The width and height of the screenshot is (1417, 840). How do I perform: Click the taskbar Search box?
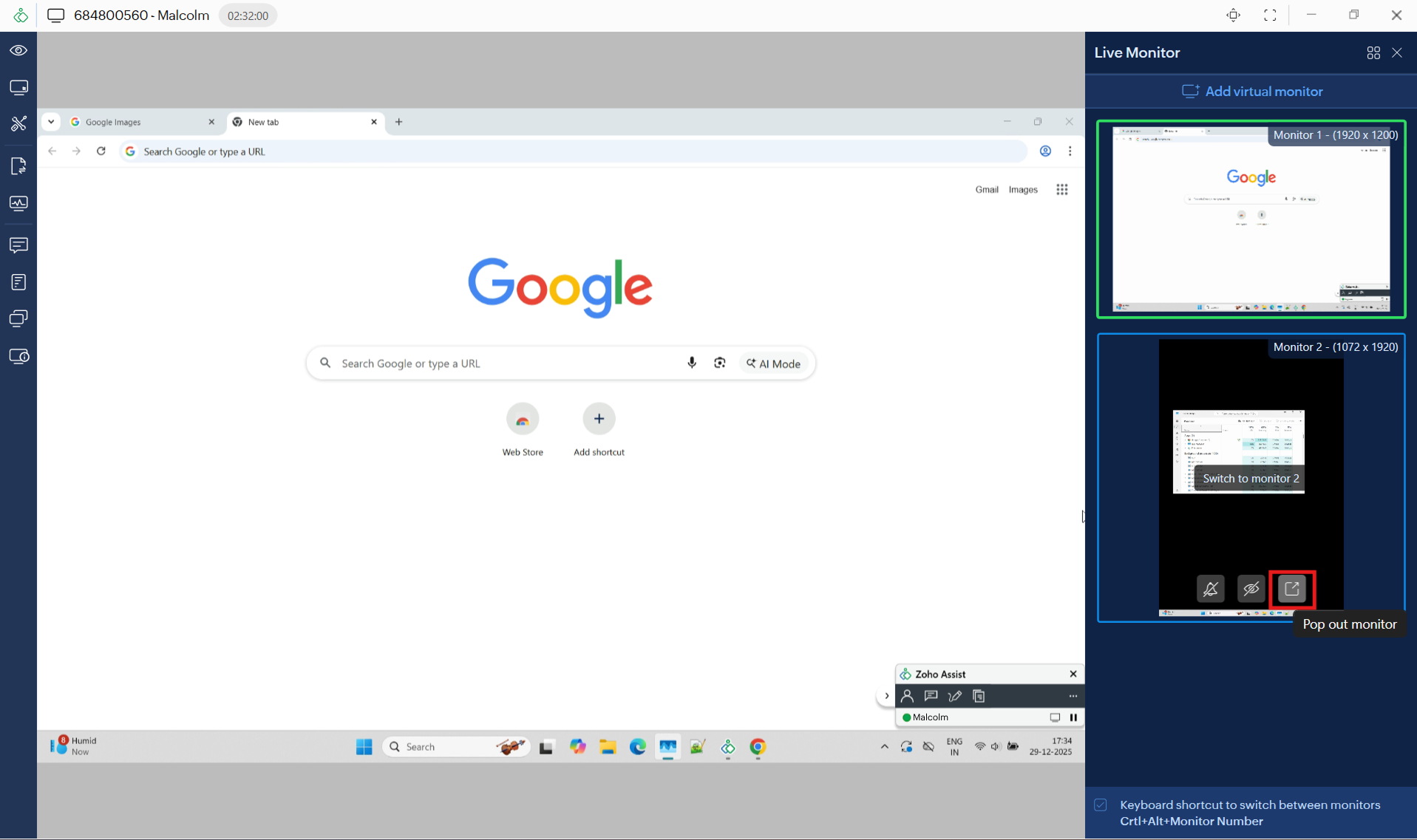coord(456,747)
